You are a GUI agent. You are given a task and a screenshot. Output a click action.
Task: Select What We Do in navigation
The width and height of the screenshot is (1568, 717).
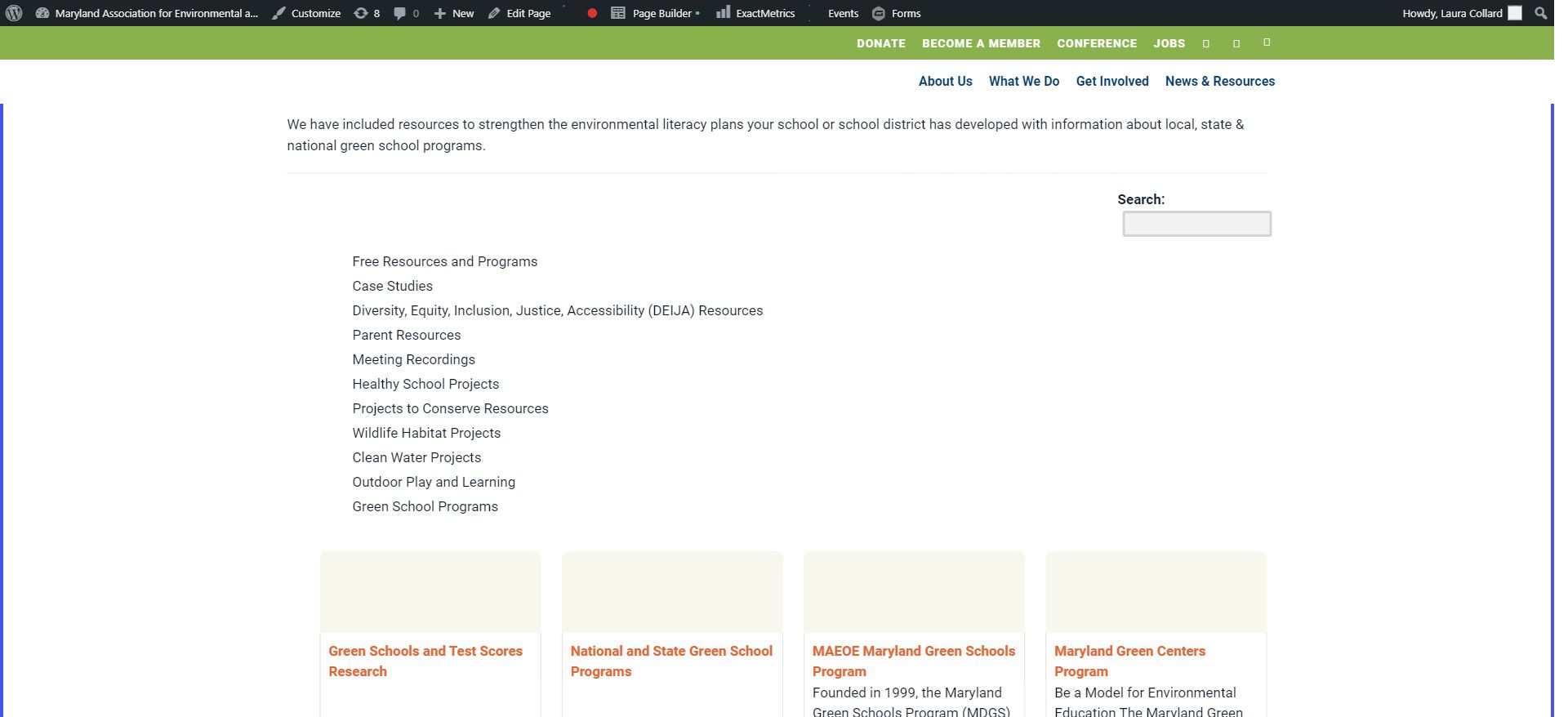1023,81
